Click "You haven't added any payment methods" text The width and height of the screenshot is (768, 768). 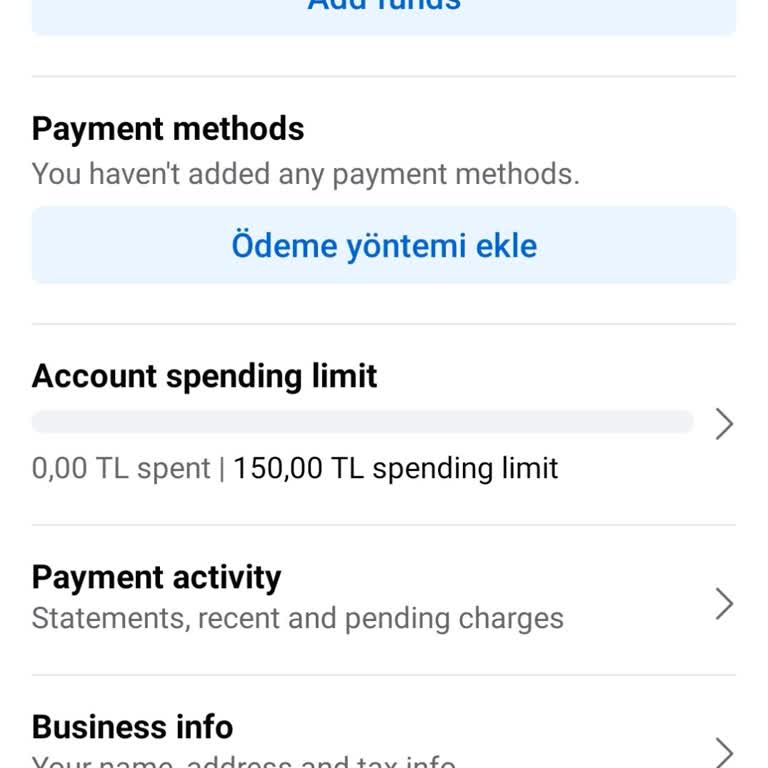(305, 174)
